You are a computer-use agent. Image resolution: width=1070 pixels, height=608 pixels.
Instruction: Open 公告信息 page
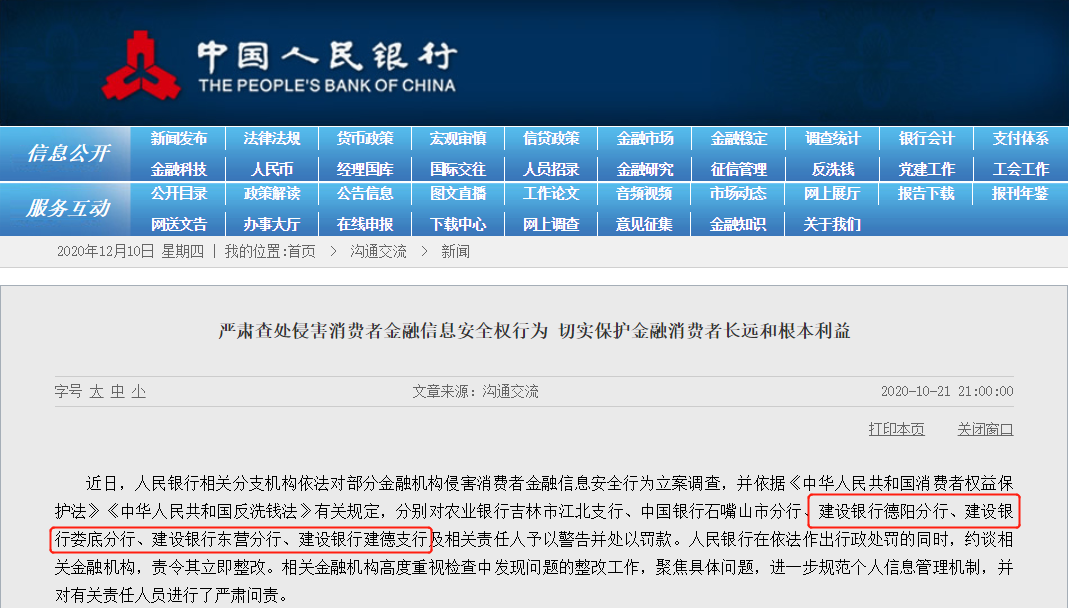[365, 194]
